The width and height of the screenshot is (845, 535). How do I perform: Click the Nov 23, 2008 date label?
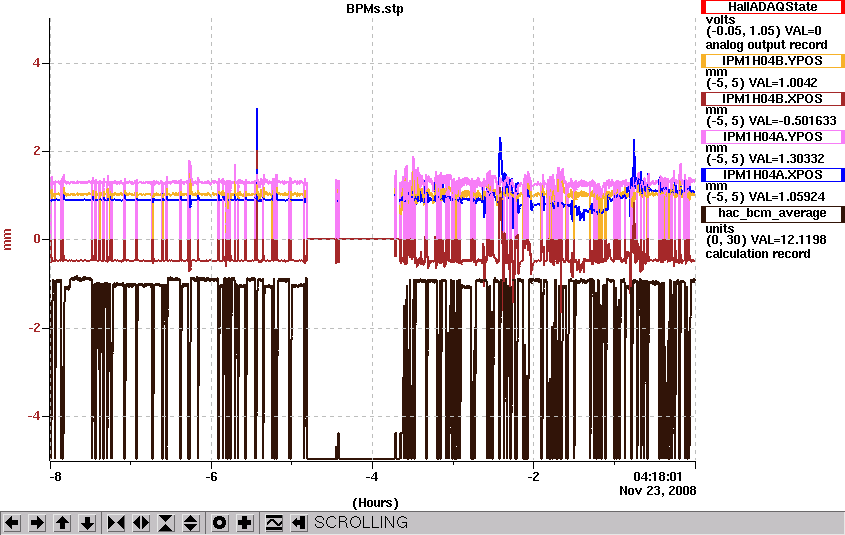pos(657,491)
